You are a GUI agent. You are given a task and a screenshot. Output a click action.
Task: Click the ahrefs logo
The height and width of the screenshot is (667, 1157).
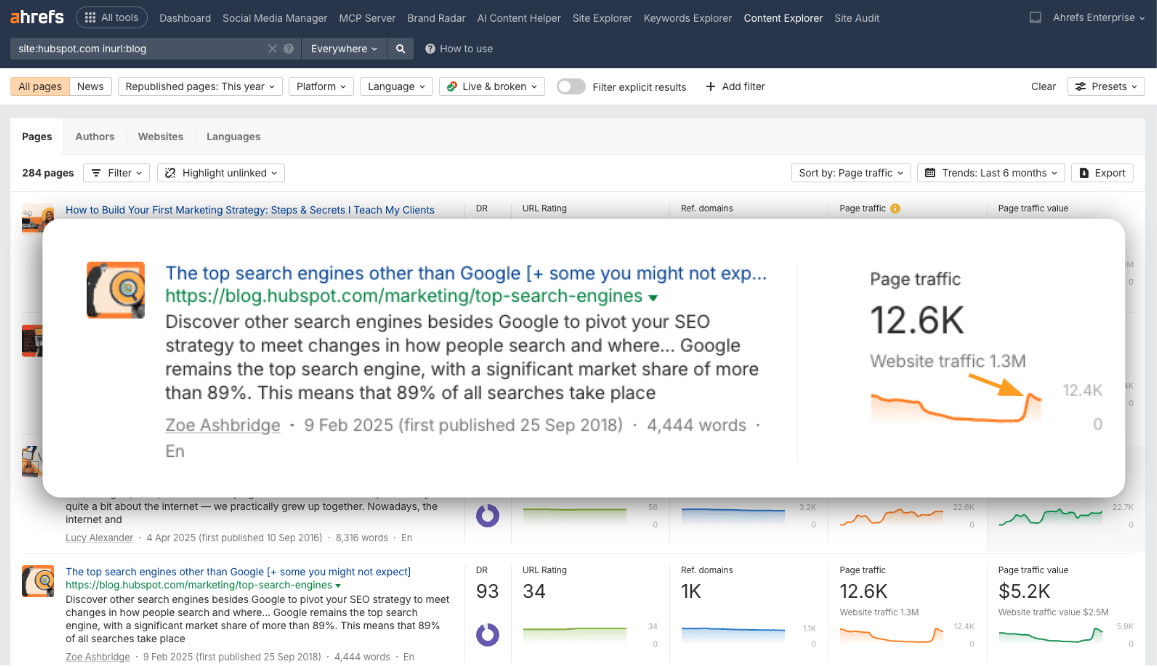(36, 16)
